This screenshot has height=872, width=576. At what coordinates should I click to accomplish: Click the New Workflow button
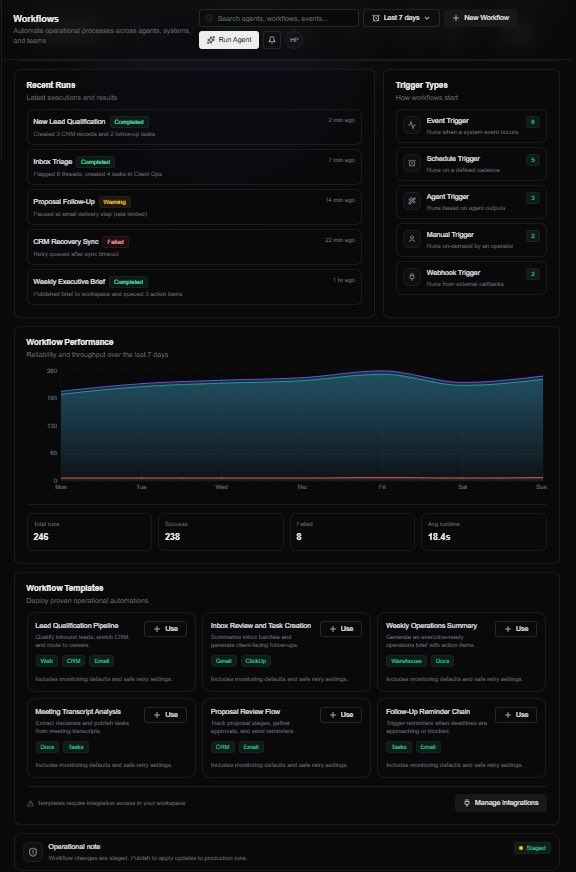480,18
